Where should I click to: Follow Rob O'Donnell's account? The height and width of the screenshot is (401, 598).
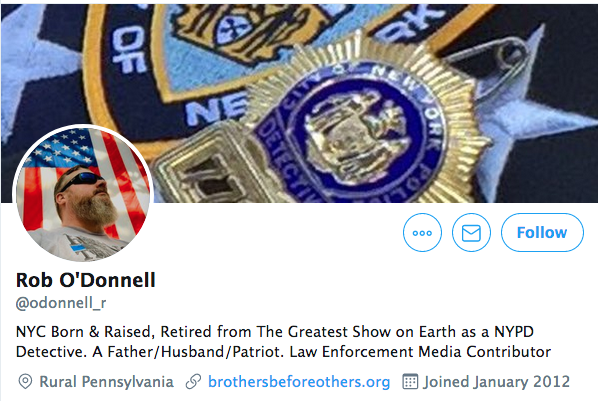pyautogui.click(x=542, y=232)
